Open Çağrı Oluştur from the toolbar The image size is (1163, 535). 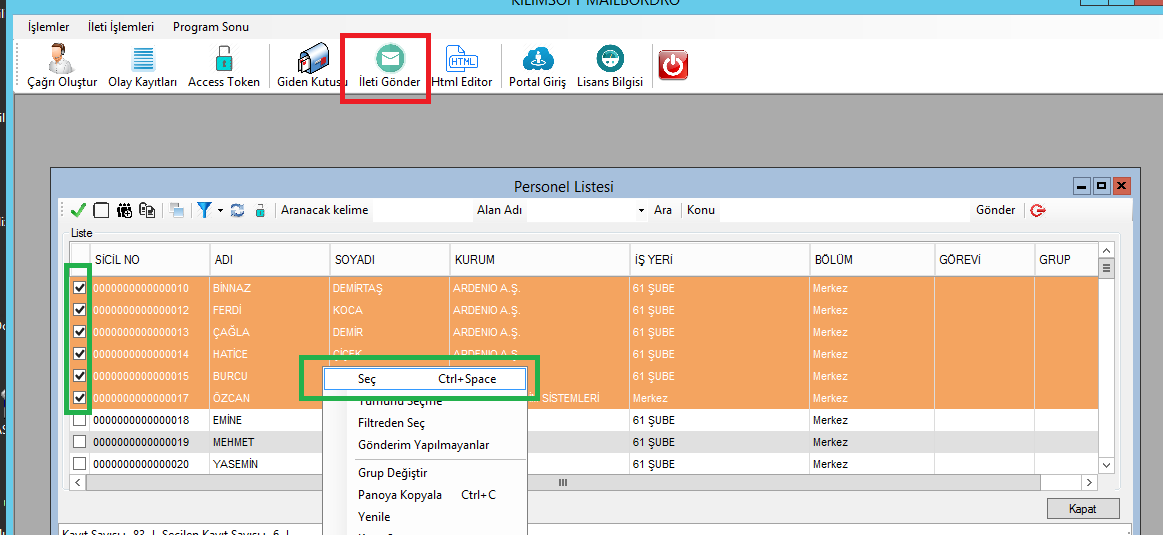[x=61, y=66]
